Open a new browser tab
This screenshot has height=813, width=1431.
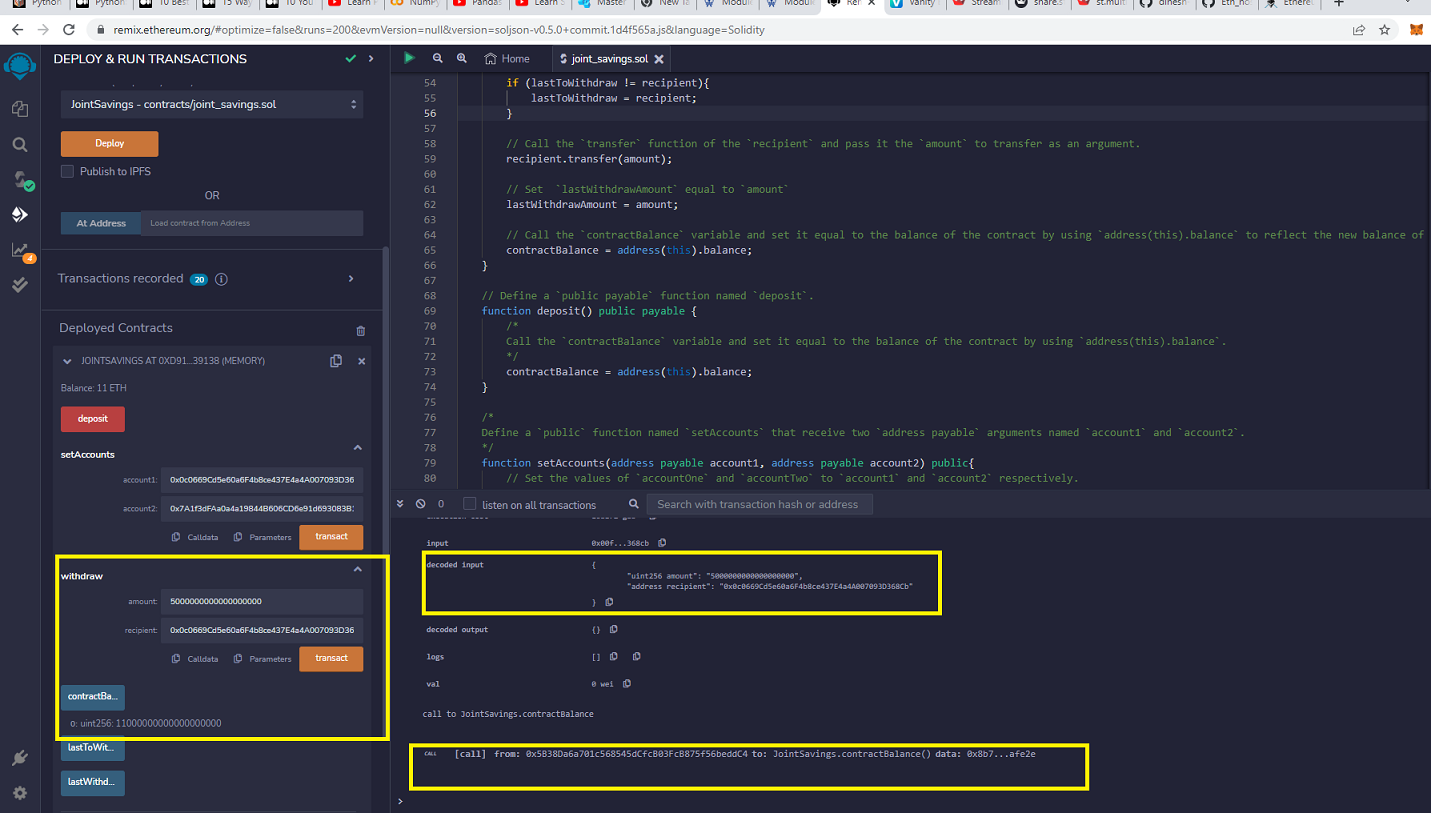point(1339,4)
